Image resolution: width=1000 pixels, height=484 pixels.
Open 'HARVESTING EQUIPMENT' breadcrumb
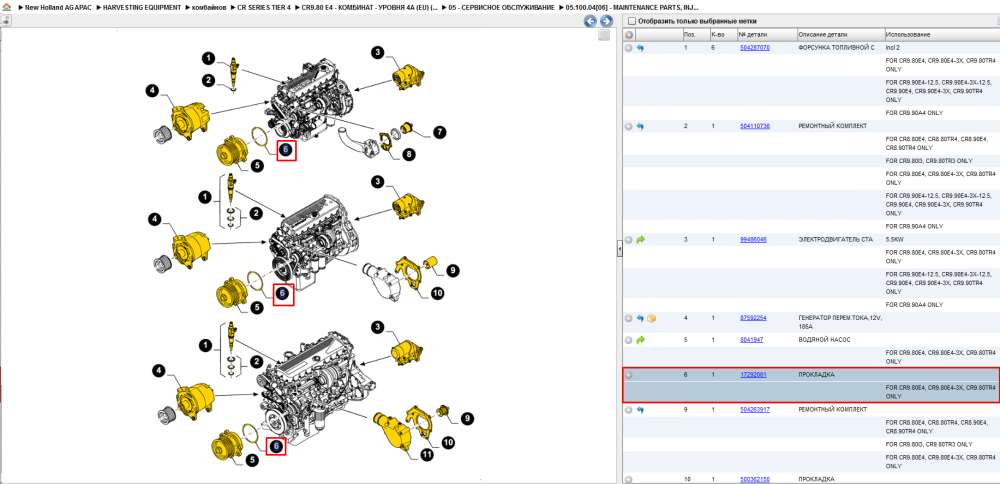140,6
